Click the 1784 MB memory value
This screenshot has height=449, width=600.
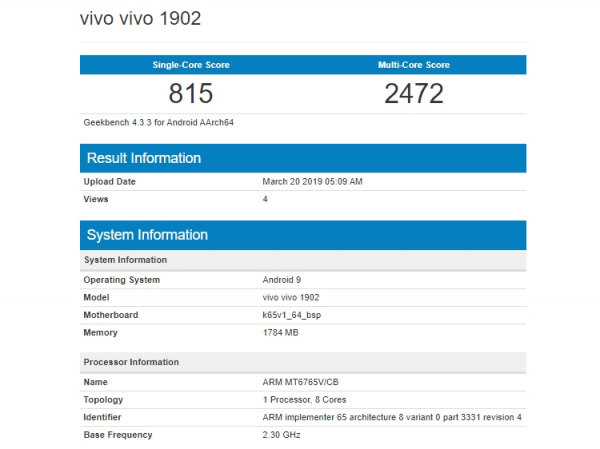coord(283,333)
